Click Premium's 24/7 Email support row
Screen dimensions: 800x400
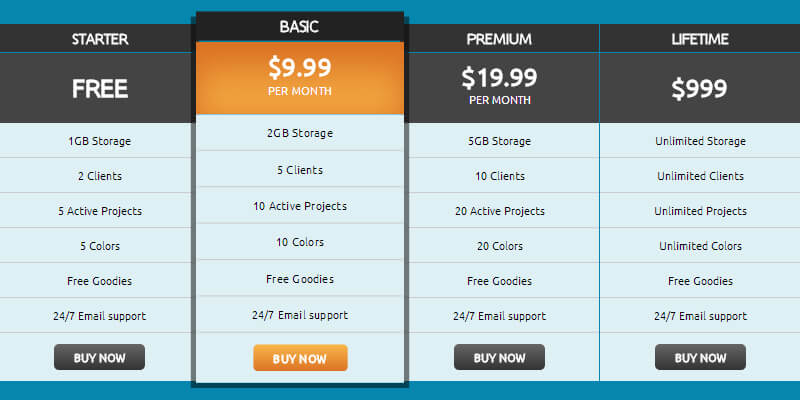(x=499, y=316)
